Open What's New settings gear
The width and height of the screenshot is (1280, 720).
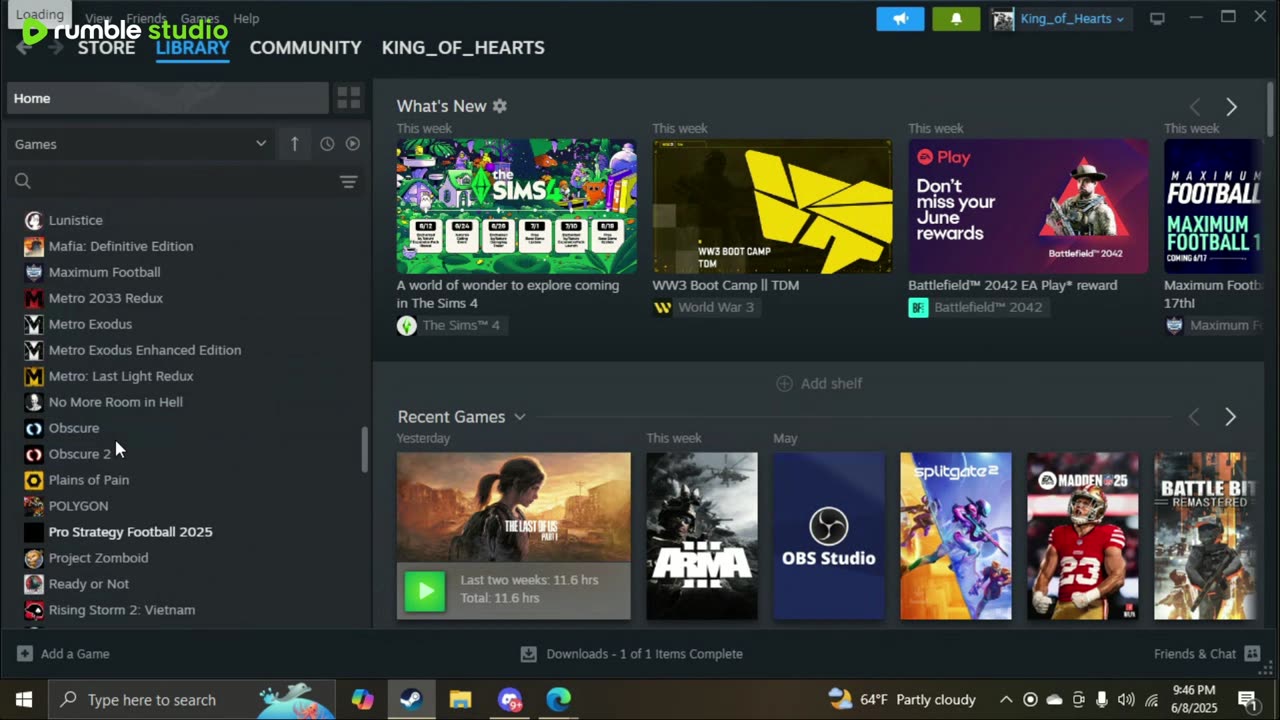[x=500, y=106]
